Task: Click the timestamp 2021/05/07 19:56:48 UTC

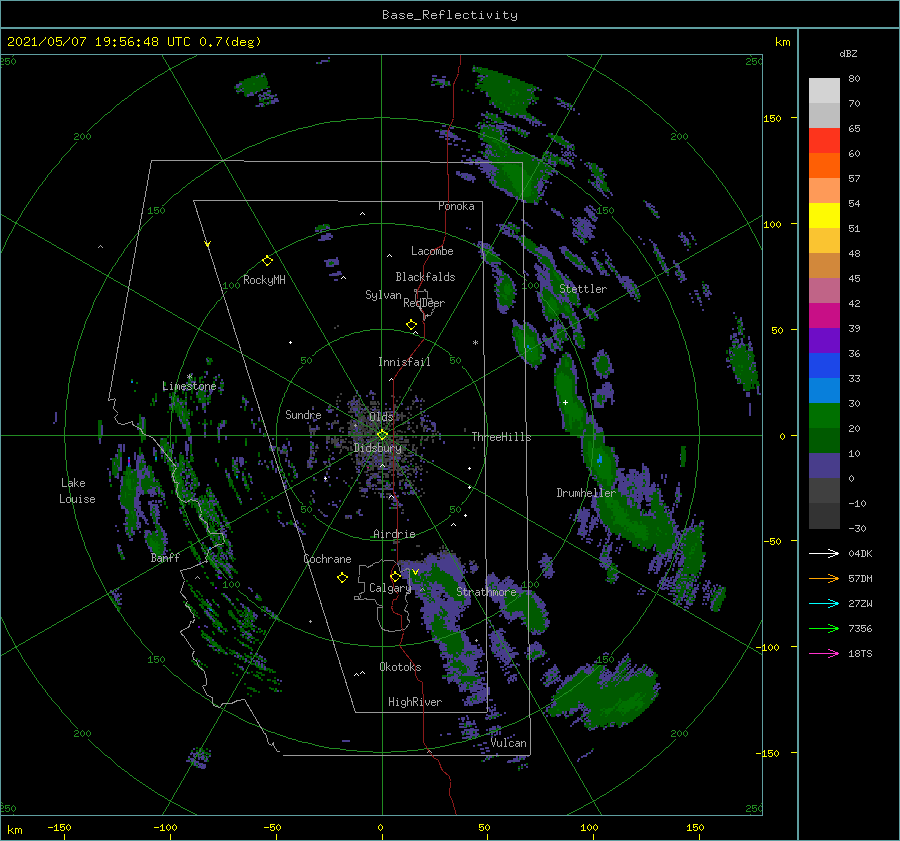Action: tap(99, 42)
